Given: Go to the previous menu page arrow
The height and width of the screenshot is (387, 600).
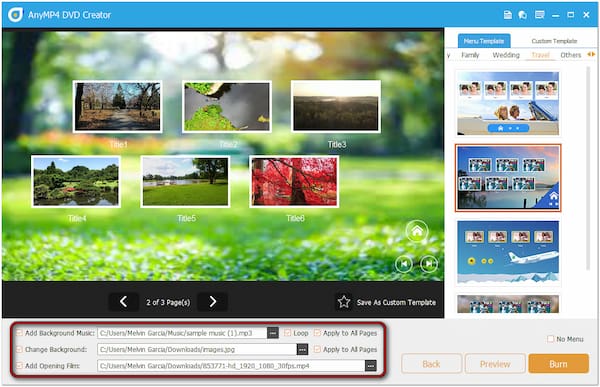Looking at the screenshot, I should pos(123,302).
